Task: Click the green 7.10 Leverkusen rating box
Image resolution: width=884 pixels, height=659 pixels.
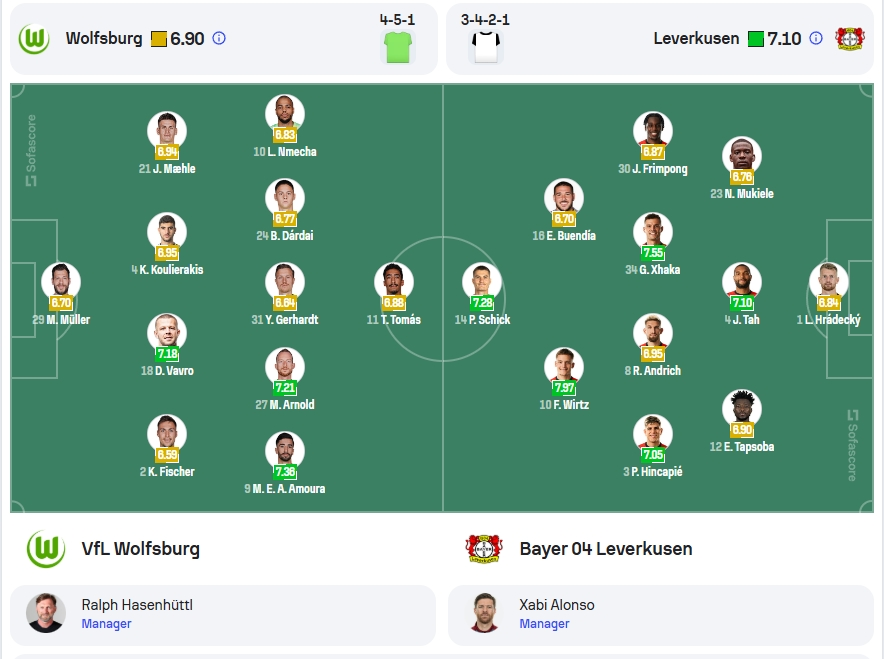Action: tap(755, 39)
